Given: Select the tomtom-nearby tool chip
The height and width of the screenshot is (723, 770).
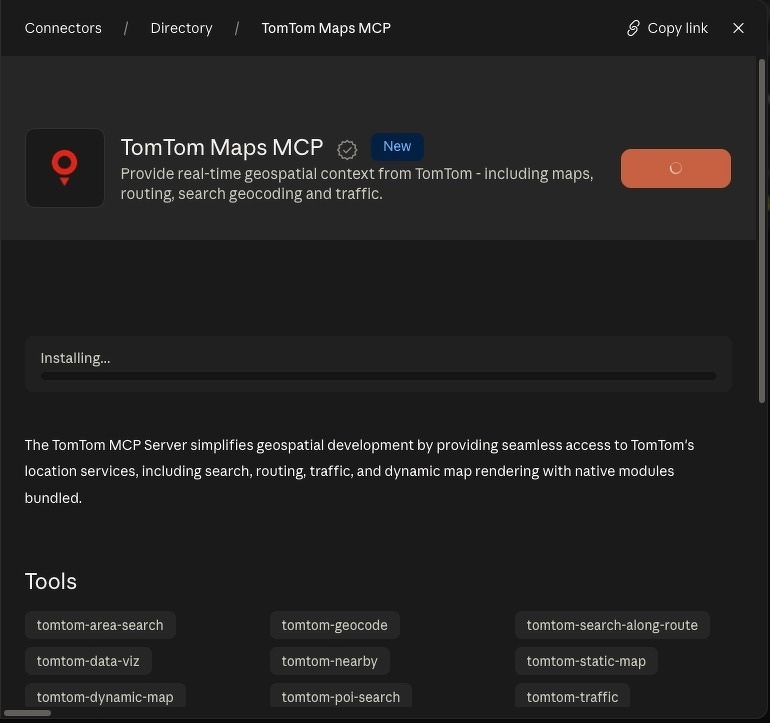Looking at the screenshot, I should click(330, 661).
